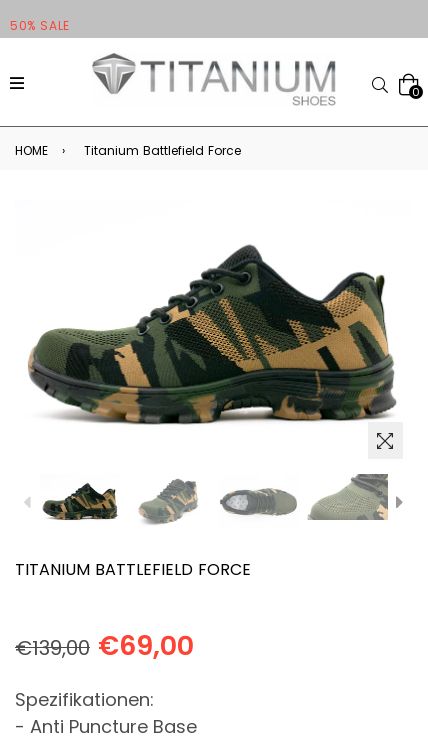Click the breadcrumb separator chevron
428x746 pixels.
click(64, 151)
